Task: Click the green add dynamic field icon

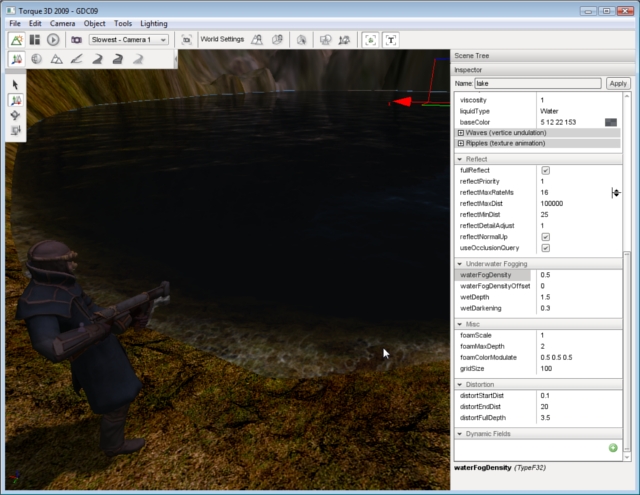Action: [x=613, y=447]
